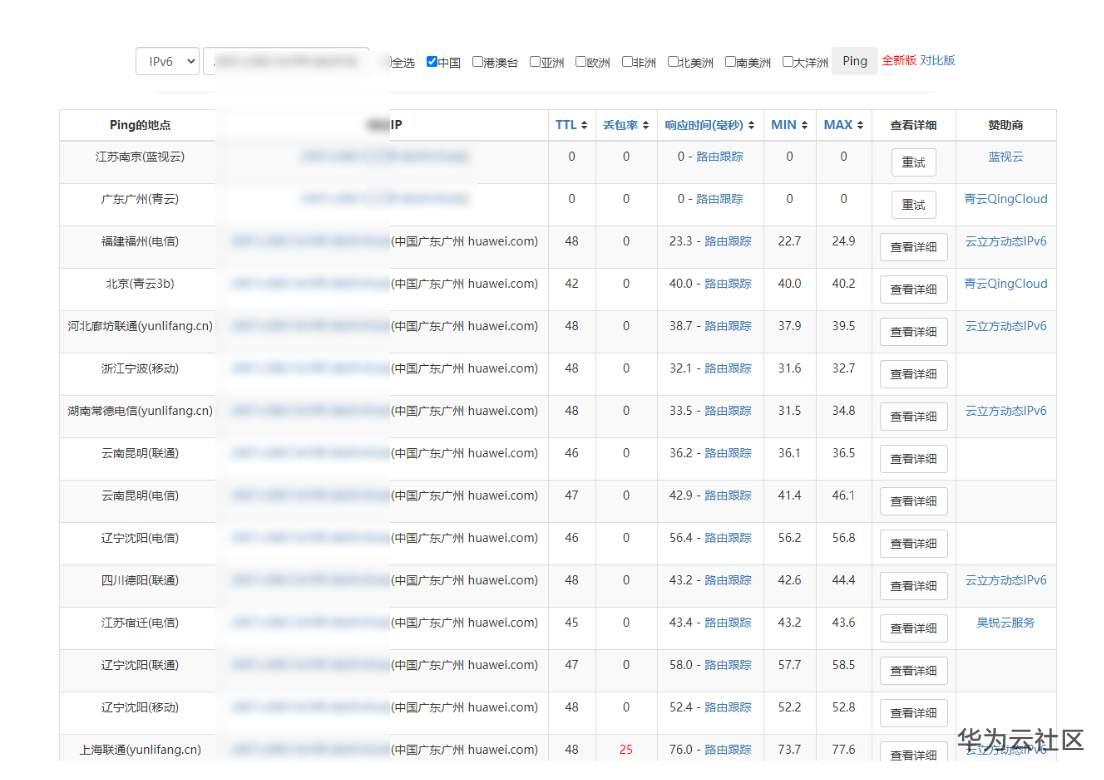Uncheck the 中国 region checkbox
Image resolution: width=1104 pixels, height=780 pixels.
pyautogui.click(x=432, y=62)
